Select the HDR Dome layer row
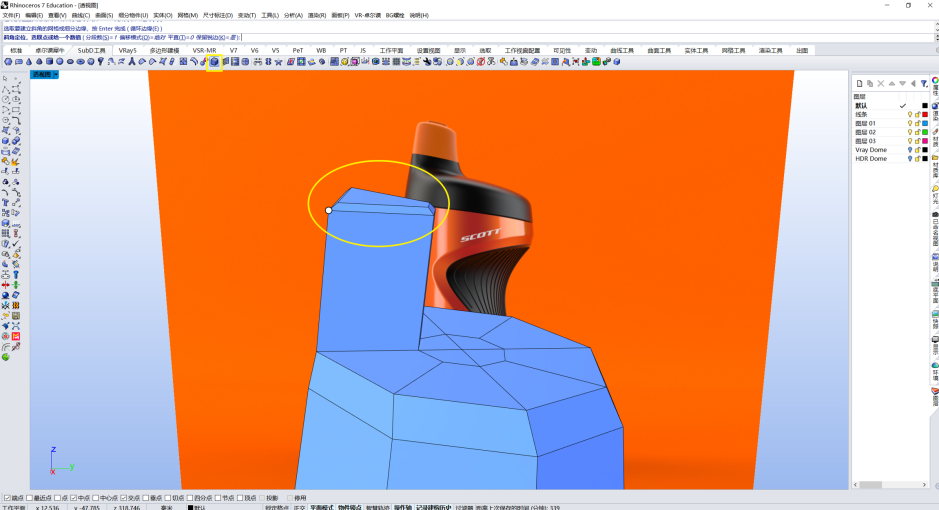The image size is (939, 510). 890,159
